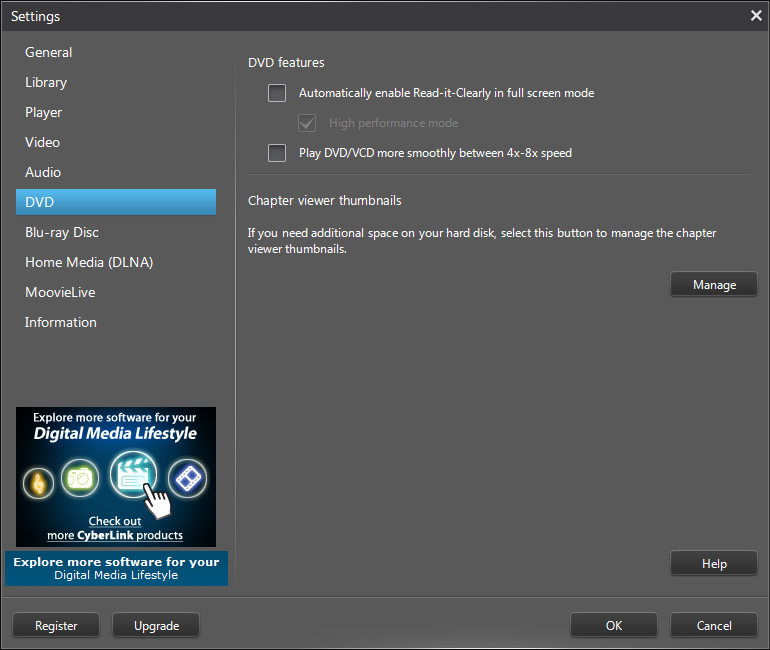Viewport: 770px width, 650px height.
Task: Click the blue Digital Media Lifestyle banner strip
Action: tap(116, 568)
